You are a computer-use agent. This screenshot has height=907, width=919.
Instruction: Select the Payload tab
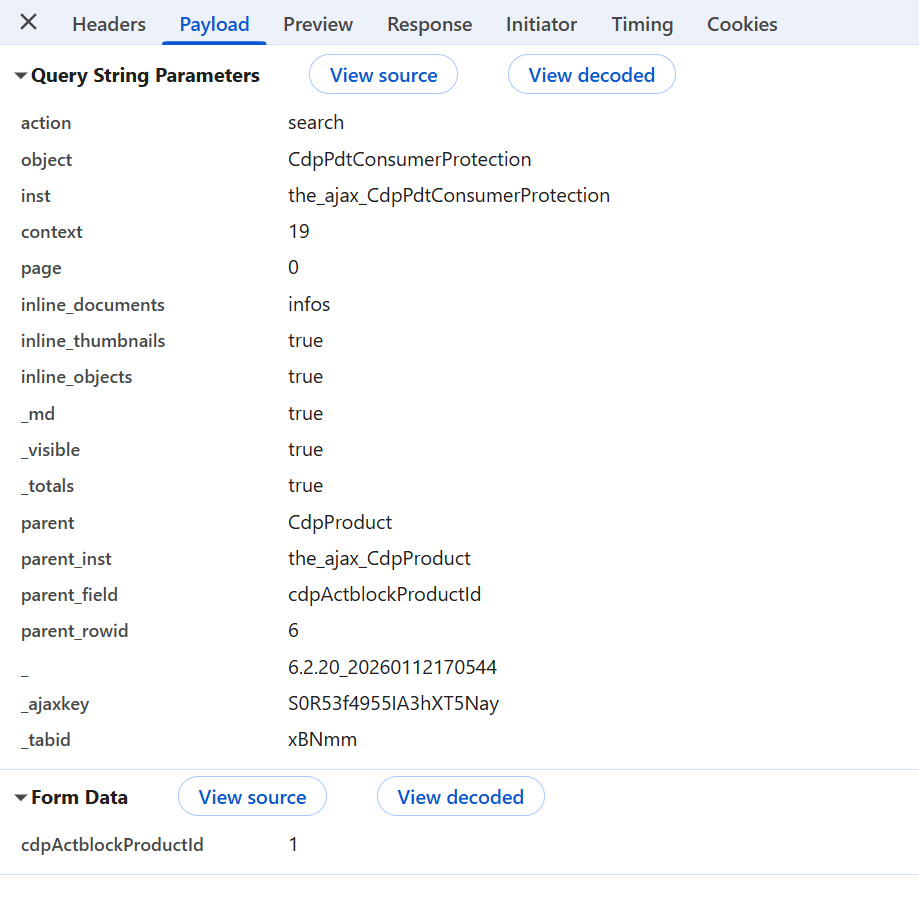pyautogui.click(x=214, y=25)
